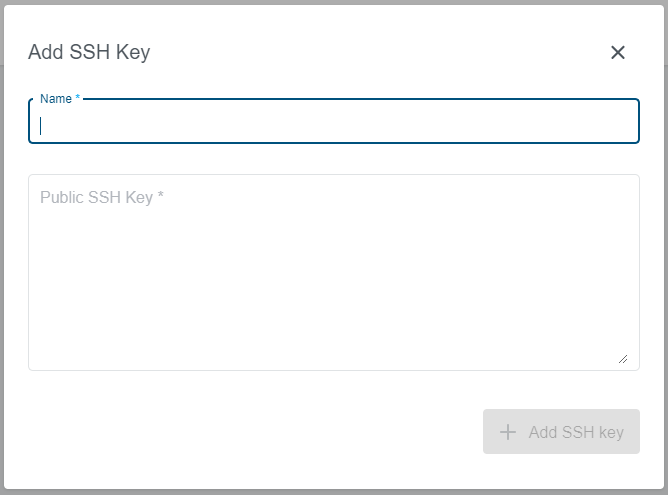Screen dimensions: 668x495
Task: Click the text cursor in the Name field
Action: pos(41,126)
